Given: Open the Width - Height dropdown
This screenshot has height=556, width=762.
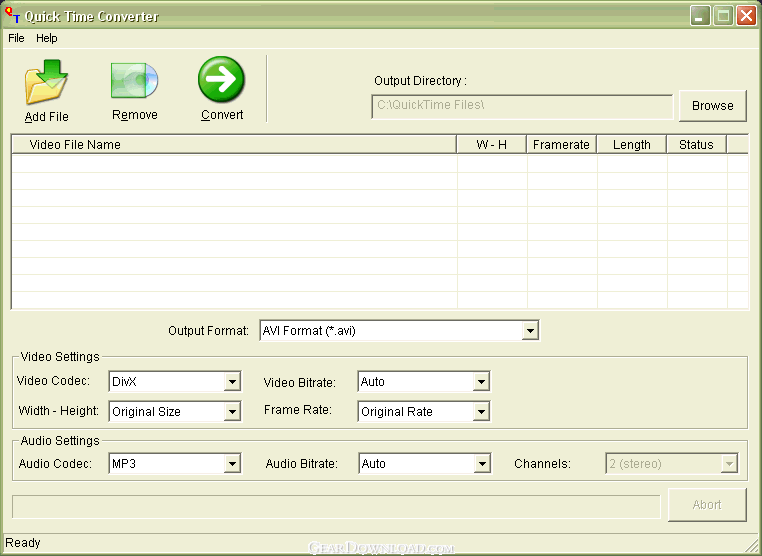Looking at the screenshot, I should click(x=232, y=412).
